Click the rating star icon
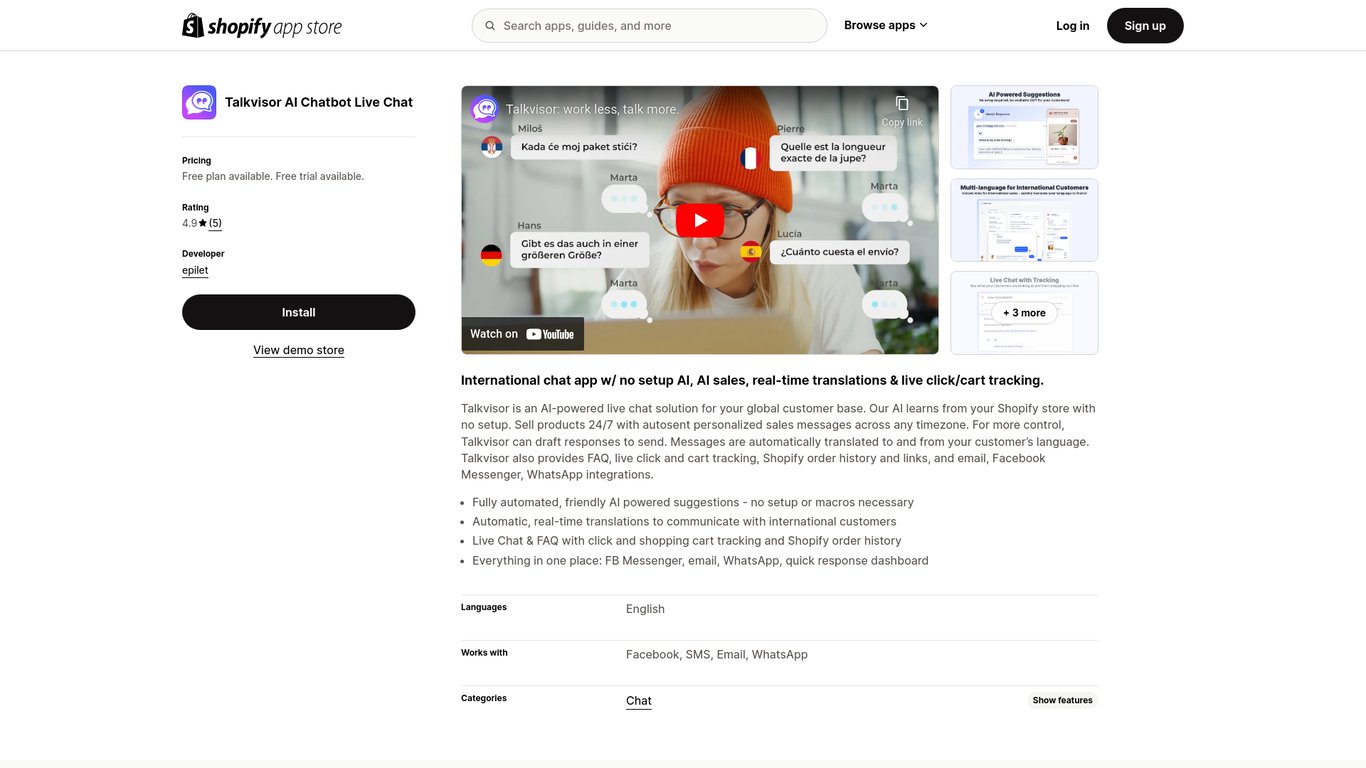 click(x=203, y=223)
